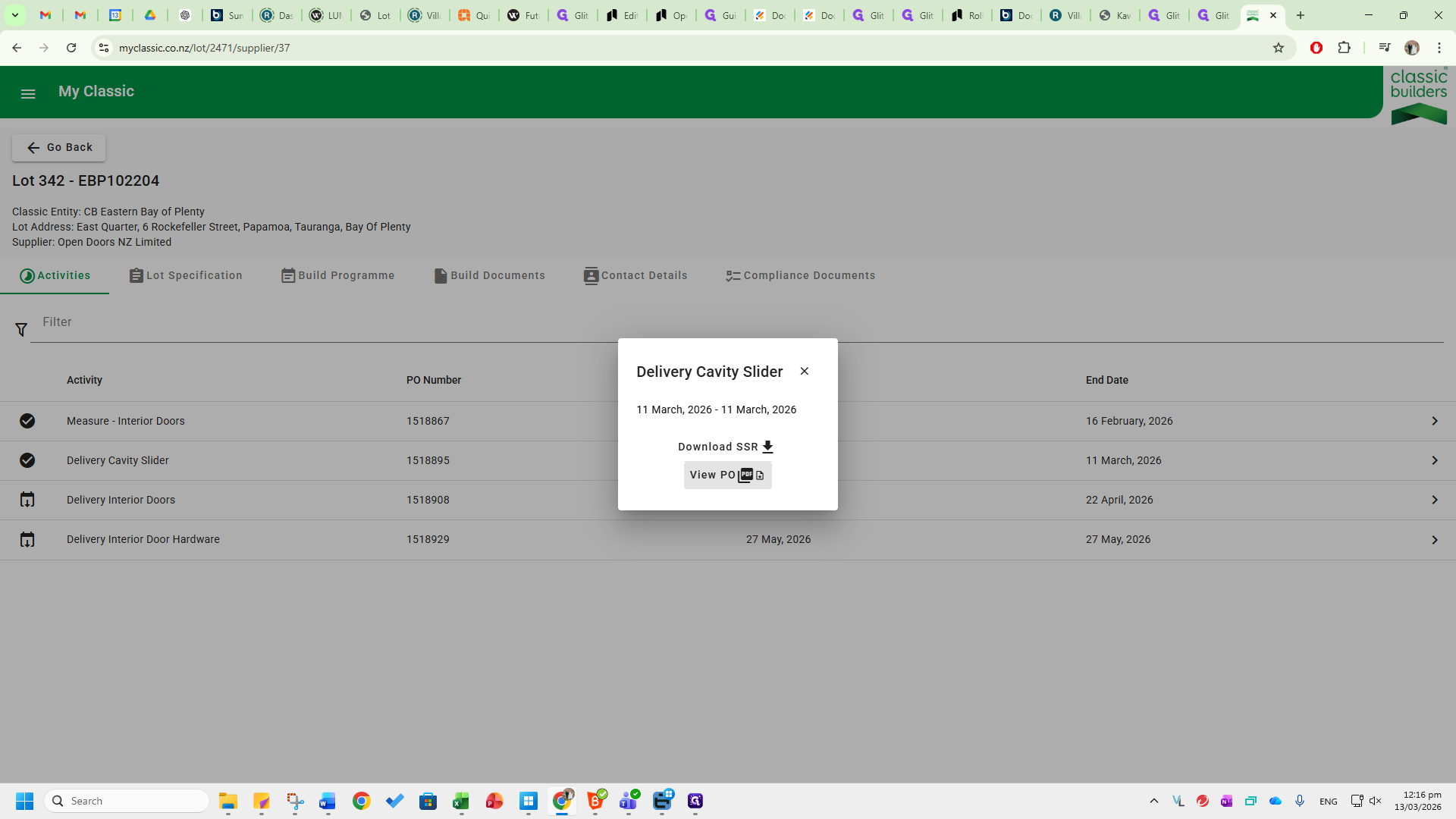Expand the Measure - Interior Doors row chevron
1456x819 pixels.
(x=1434, y=421)
